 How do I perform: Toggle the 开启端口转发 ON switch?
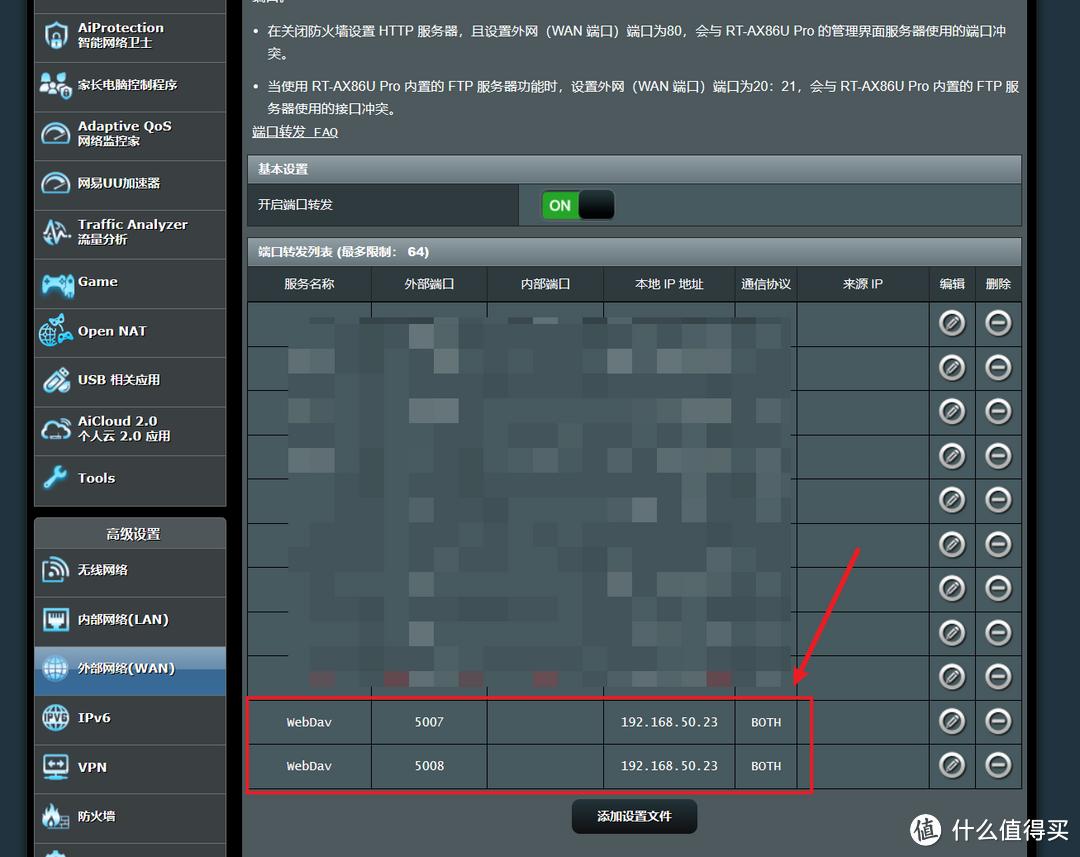pos(577,205)
